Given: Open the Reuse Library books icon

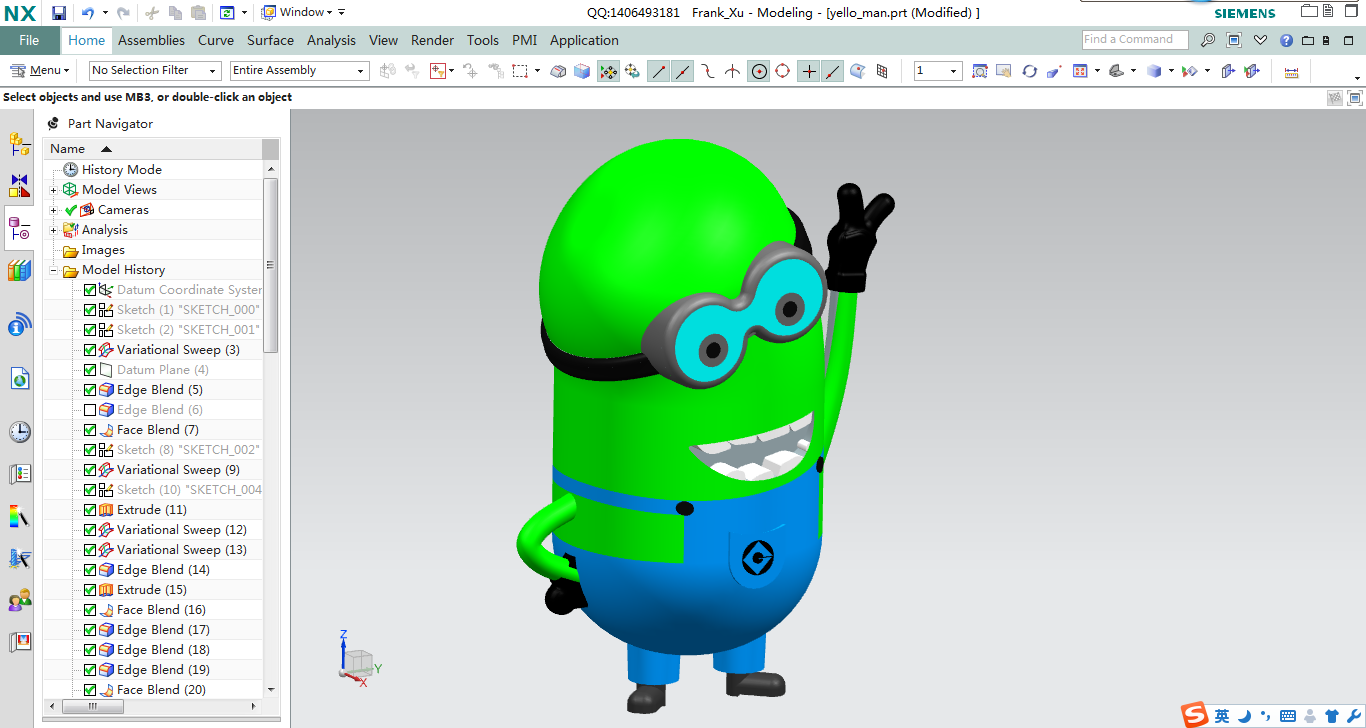Looking at the screenshot, I should tap(19, 270).
